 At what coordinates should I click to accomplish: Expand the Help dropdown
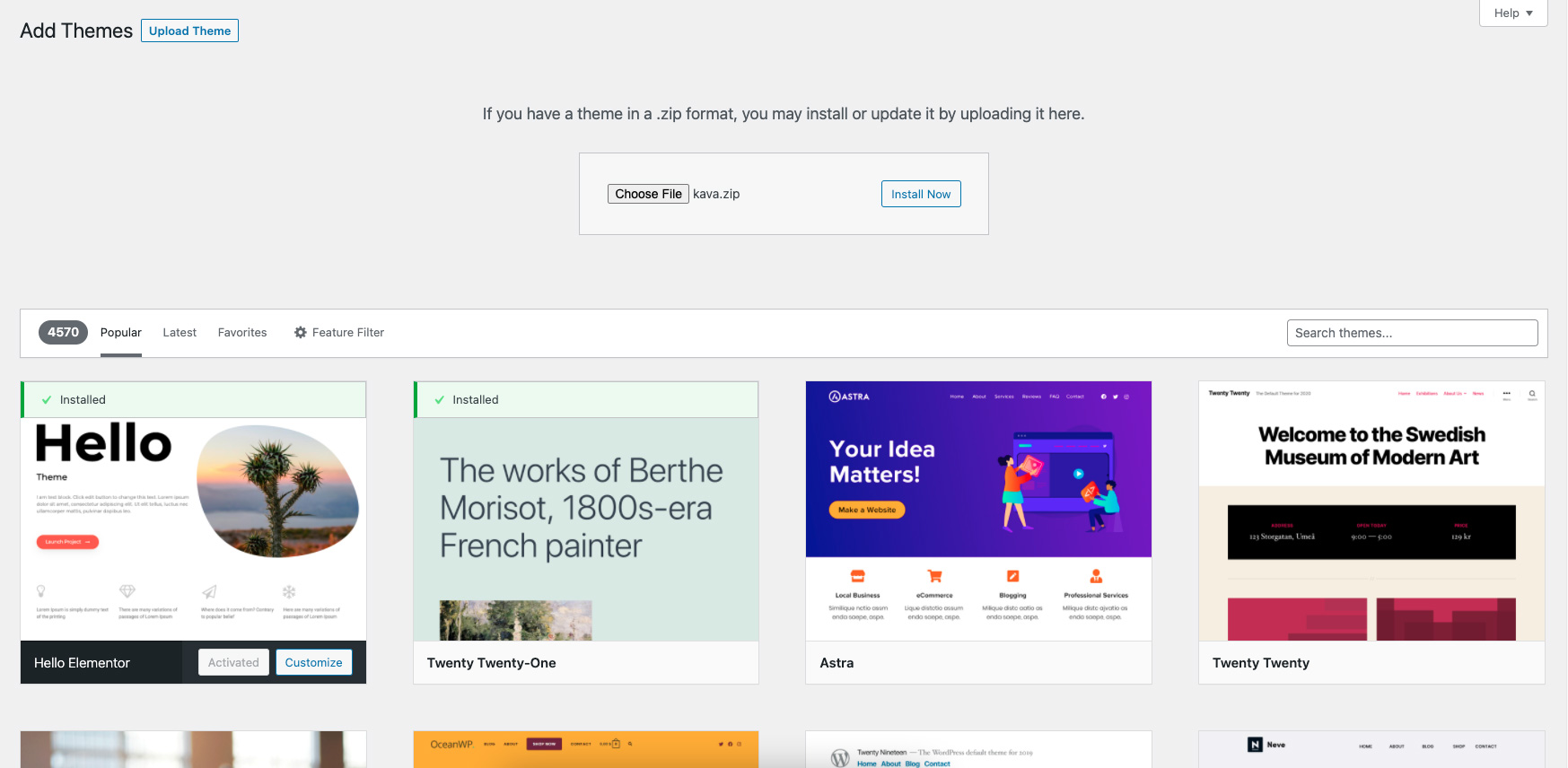coord(1513,13)
